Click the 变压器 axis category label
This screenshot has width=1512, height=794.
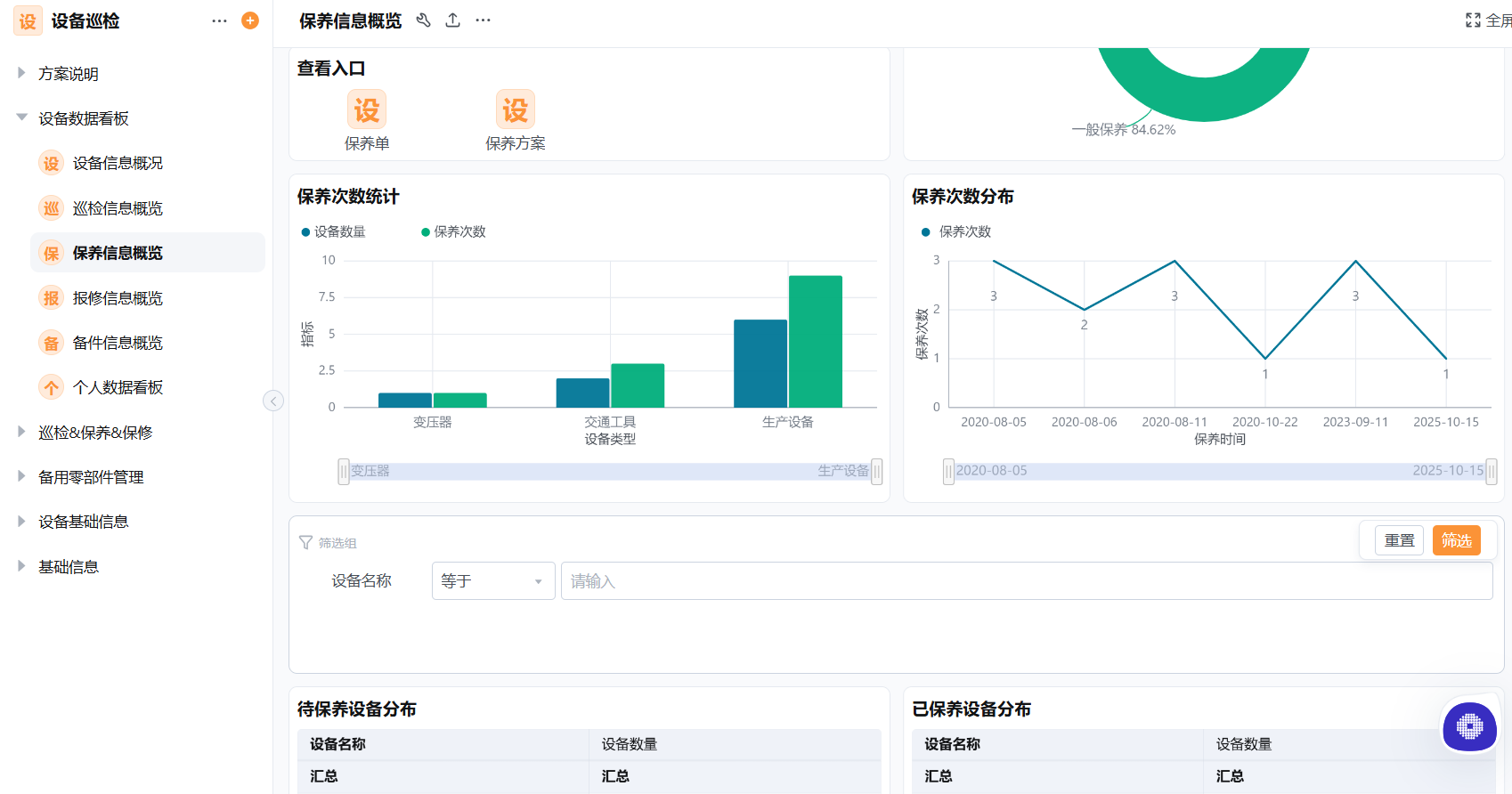(x=433, y=422)
